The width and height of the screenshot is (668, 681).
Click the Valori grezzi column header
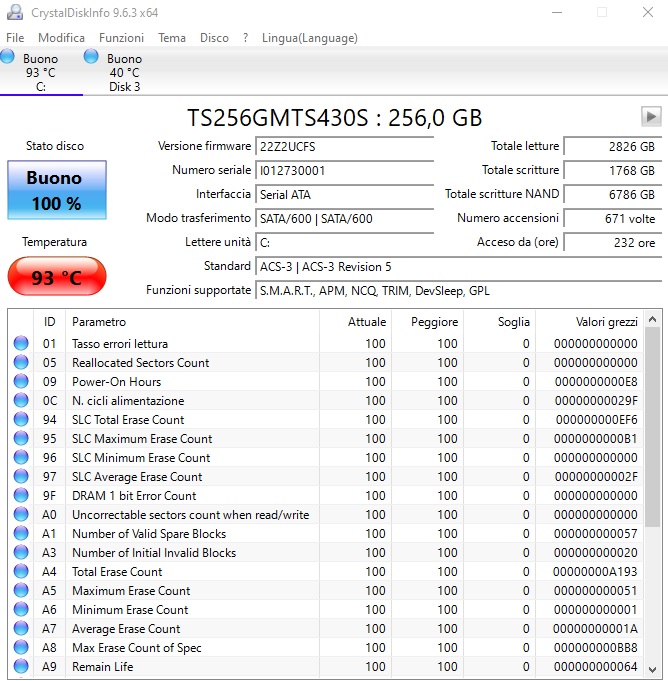click(590, 322)
